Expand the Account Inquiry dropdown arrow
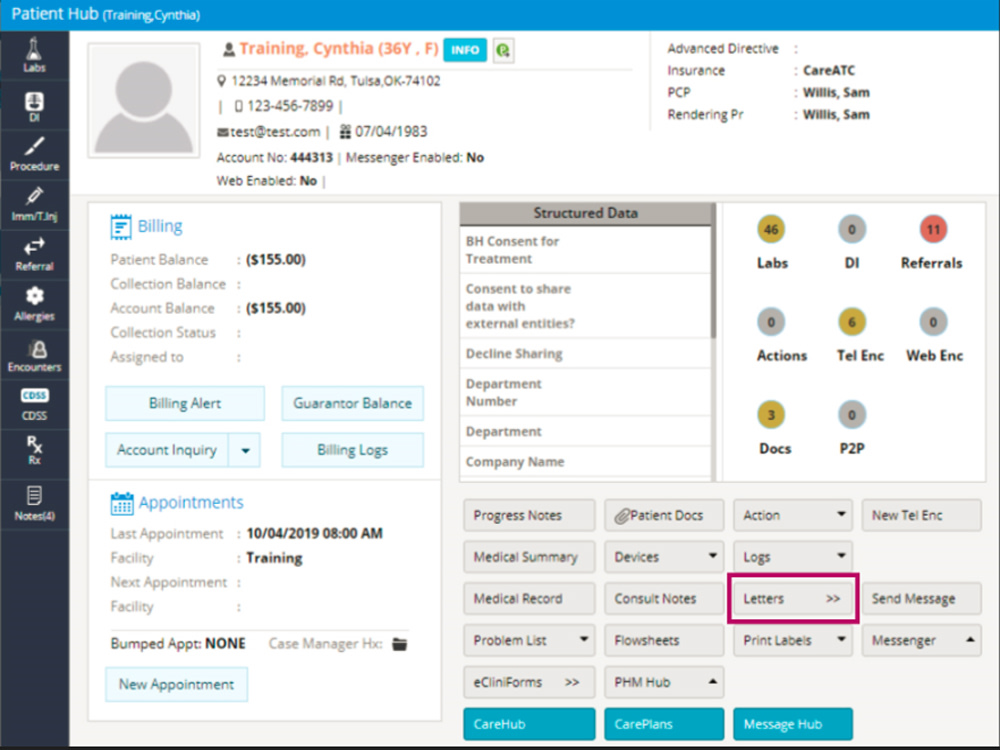1000x750 pixels. point(245,450)
